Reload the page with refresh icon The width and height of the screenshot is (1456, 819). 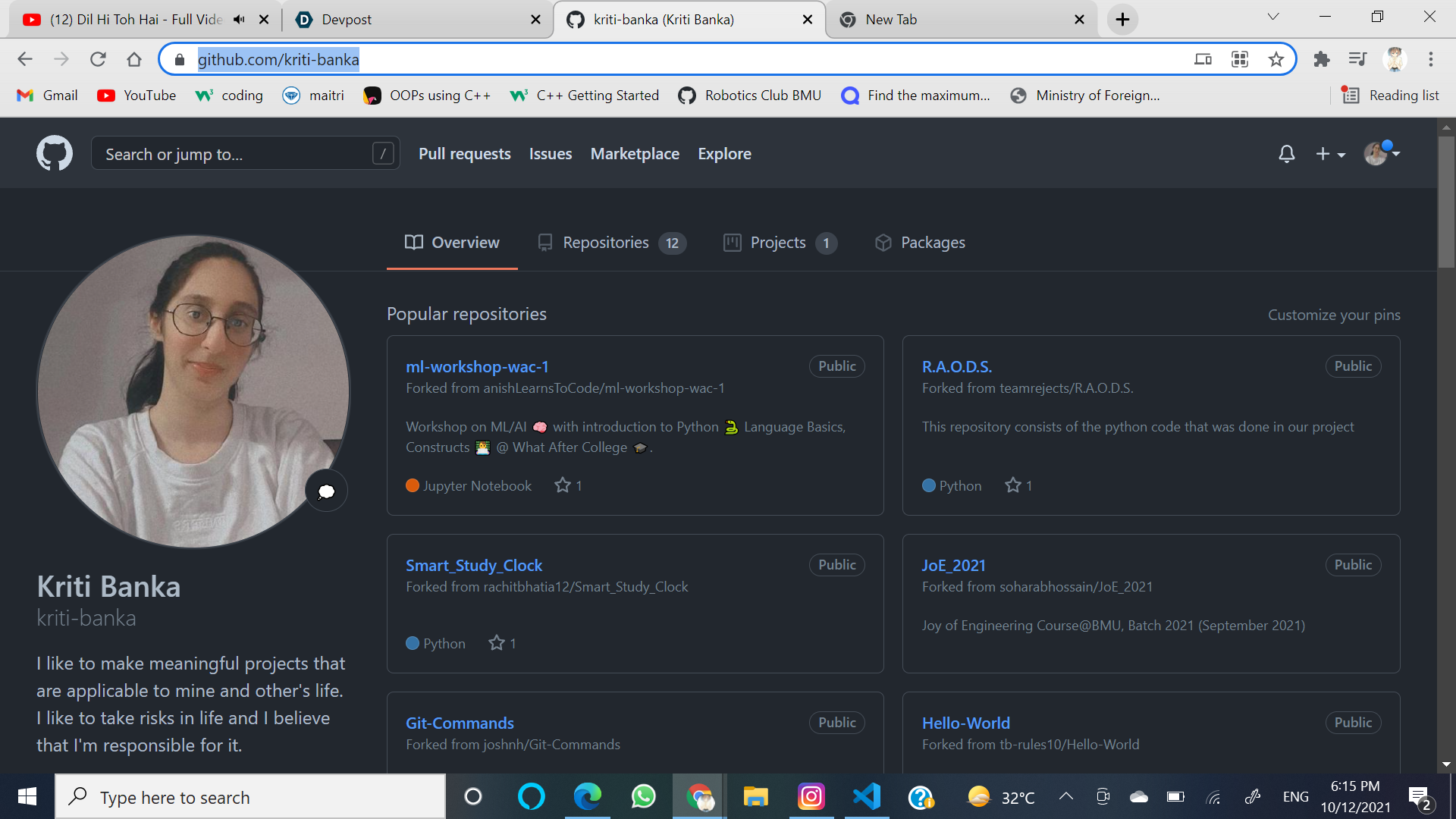[x=98, y=59]
